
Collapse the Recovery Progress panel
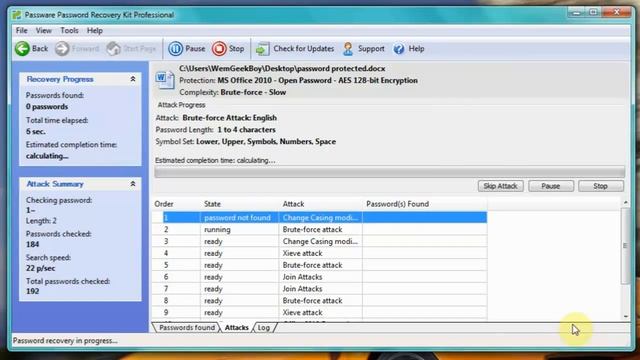[133, 79]
